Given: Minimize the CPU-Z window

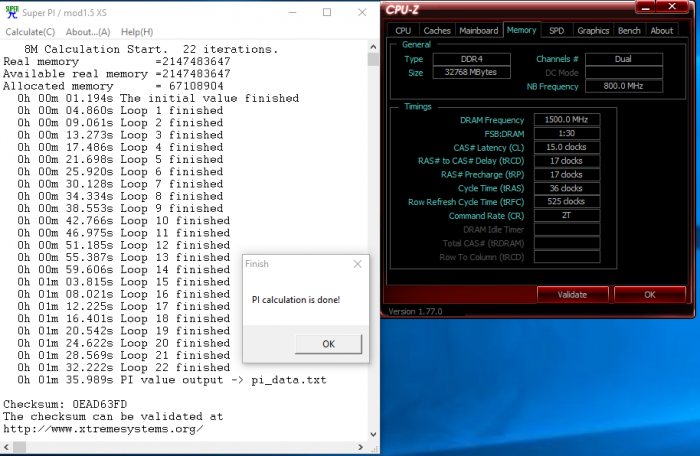Looking at the screenshot, I should [645, 7].
